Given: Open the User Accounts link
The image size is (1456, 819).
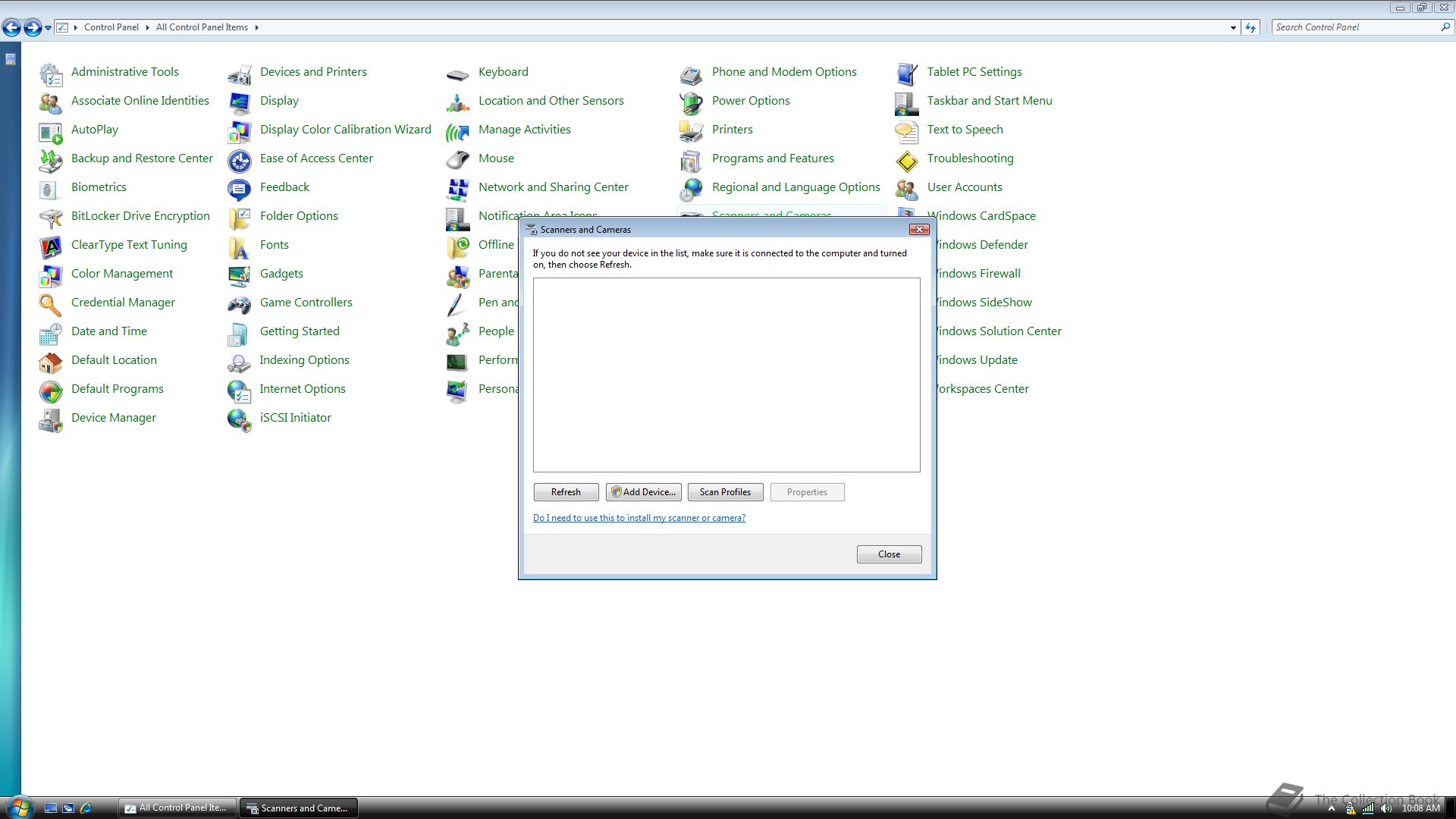Looking at the screenshot, I should pyautogui.click(x=964, y=187).
